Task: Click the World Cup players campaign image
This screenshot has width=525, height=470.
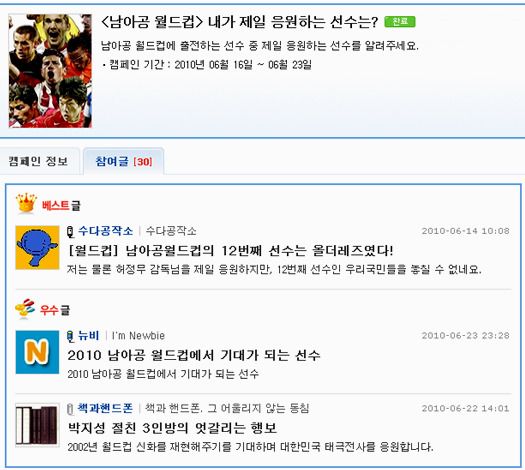Action: point(50,71)
